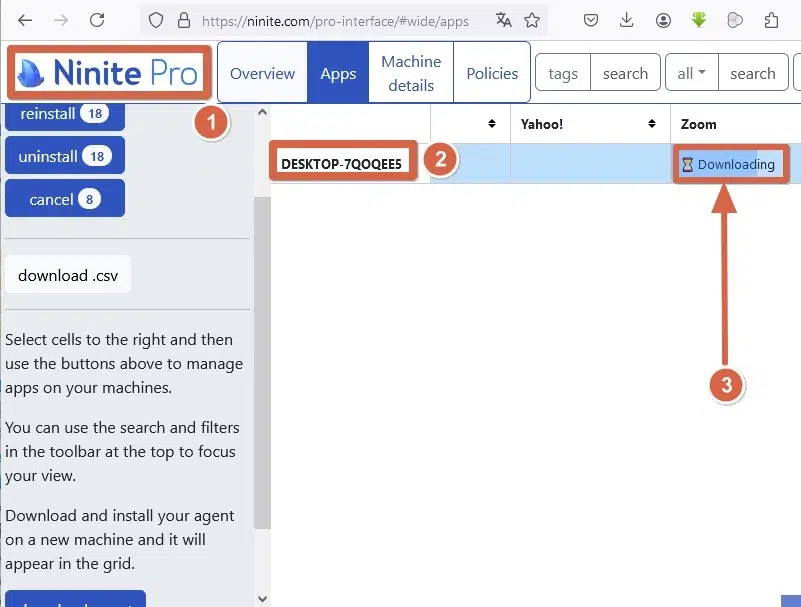801x607 pixels.
Task: Click the Ninite Pro logo
Action: 109,73
